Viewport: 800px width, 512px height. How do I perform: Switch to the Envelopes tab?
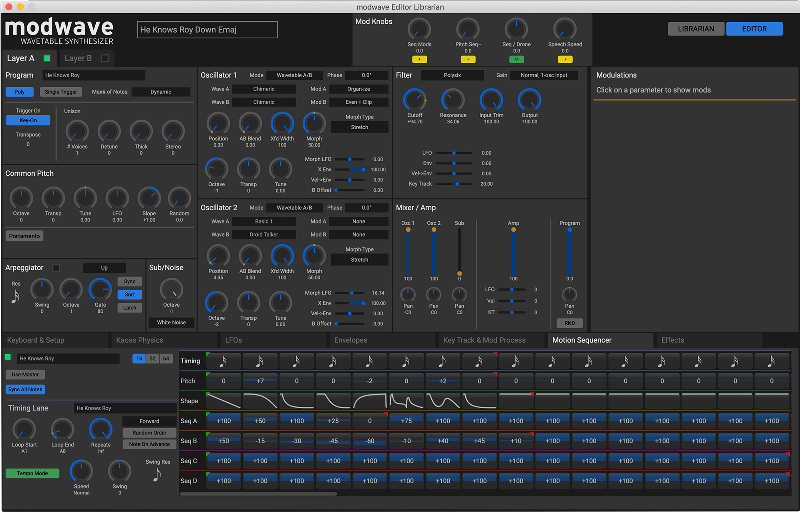[x=382, y=340]
